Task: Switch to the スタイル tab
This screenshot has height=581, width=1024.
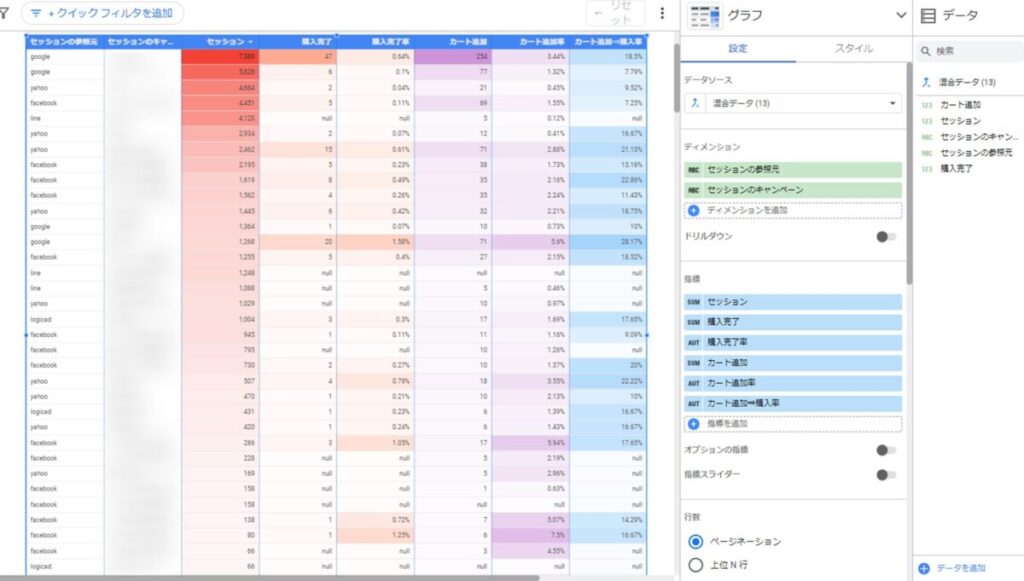Action: click(x=853, y=48)
